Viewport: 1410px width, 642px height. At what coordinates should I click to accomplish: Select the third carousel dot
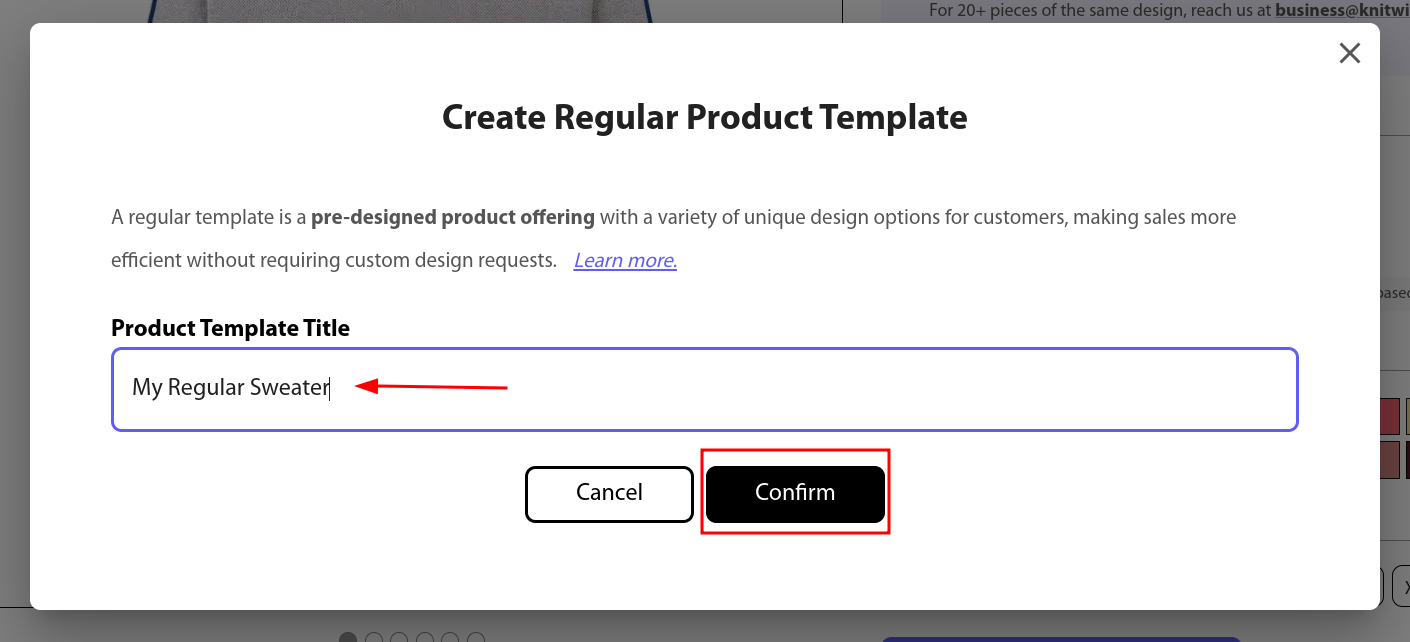coord(399,638)
